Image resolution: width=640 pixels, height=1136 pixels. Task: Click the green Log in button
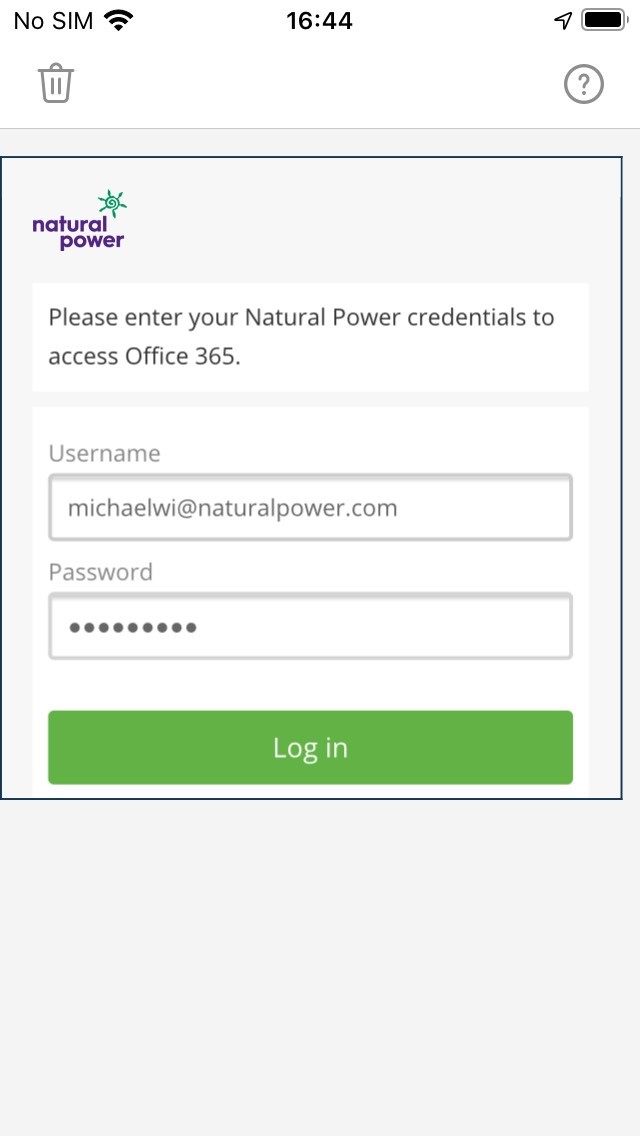click(x=310, y=747)
